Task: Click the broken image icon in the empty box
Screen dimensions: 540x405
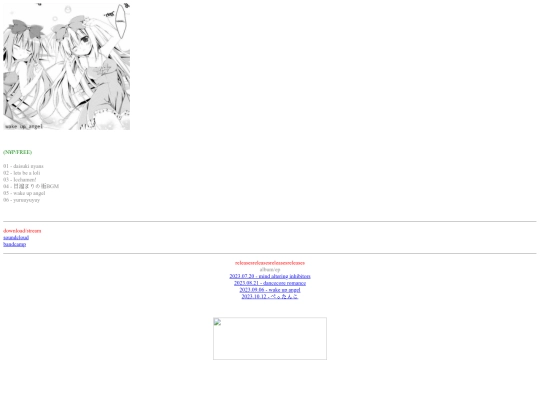Action: pyautogui.click(x=217, y=322)
